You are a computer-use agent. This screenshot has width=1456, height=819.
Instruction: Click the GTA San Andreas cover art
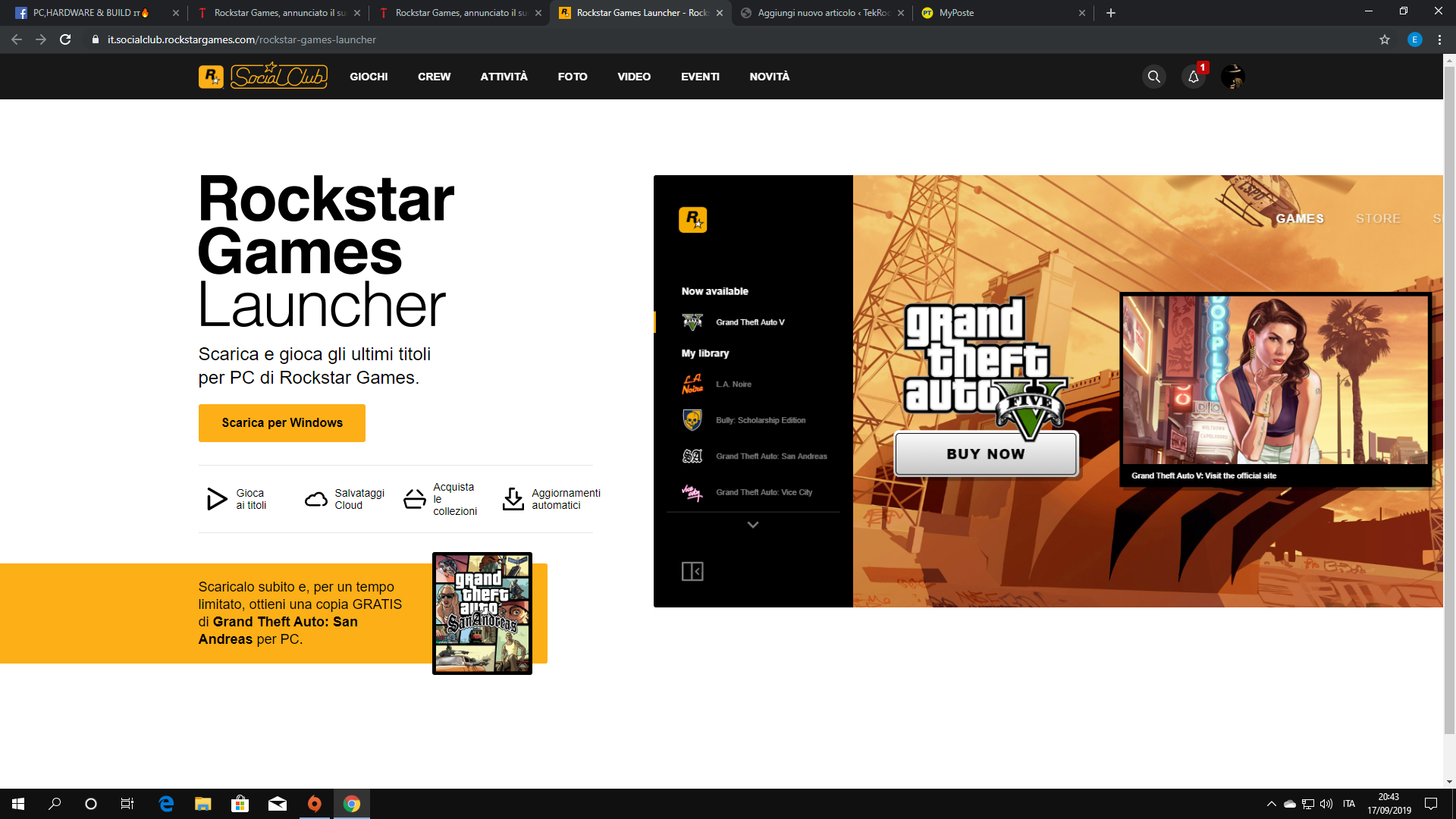pos(482,613)
